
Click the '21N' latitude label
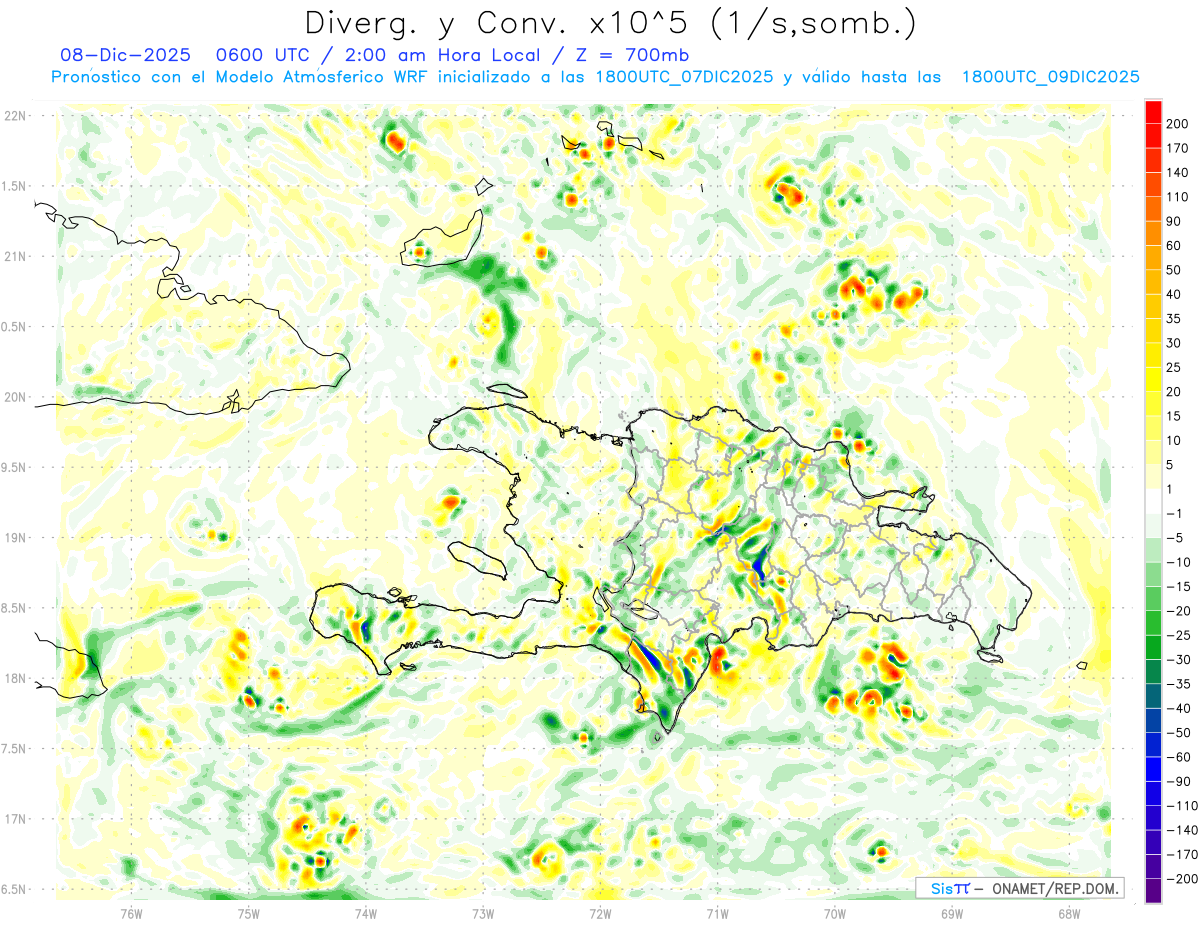[x=14, y=256]
